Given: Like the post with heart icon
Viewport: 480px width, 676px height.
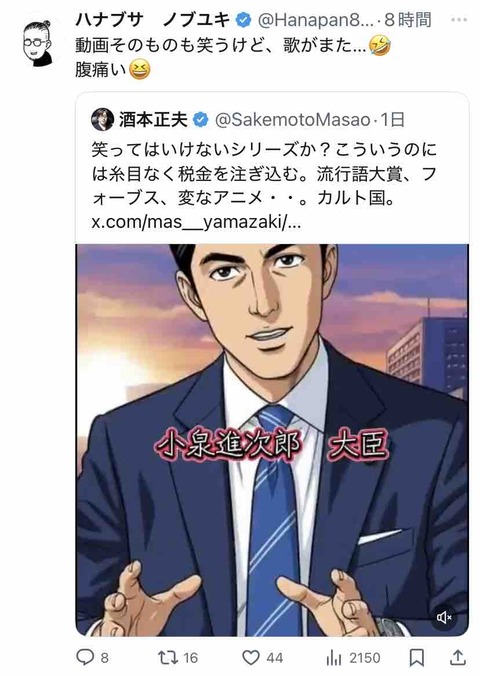Looking at the screenshot, I should click(x=251, y=657).
